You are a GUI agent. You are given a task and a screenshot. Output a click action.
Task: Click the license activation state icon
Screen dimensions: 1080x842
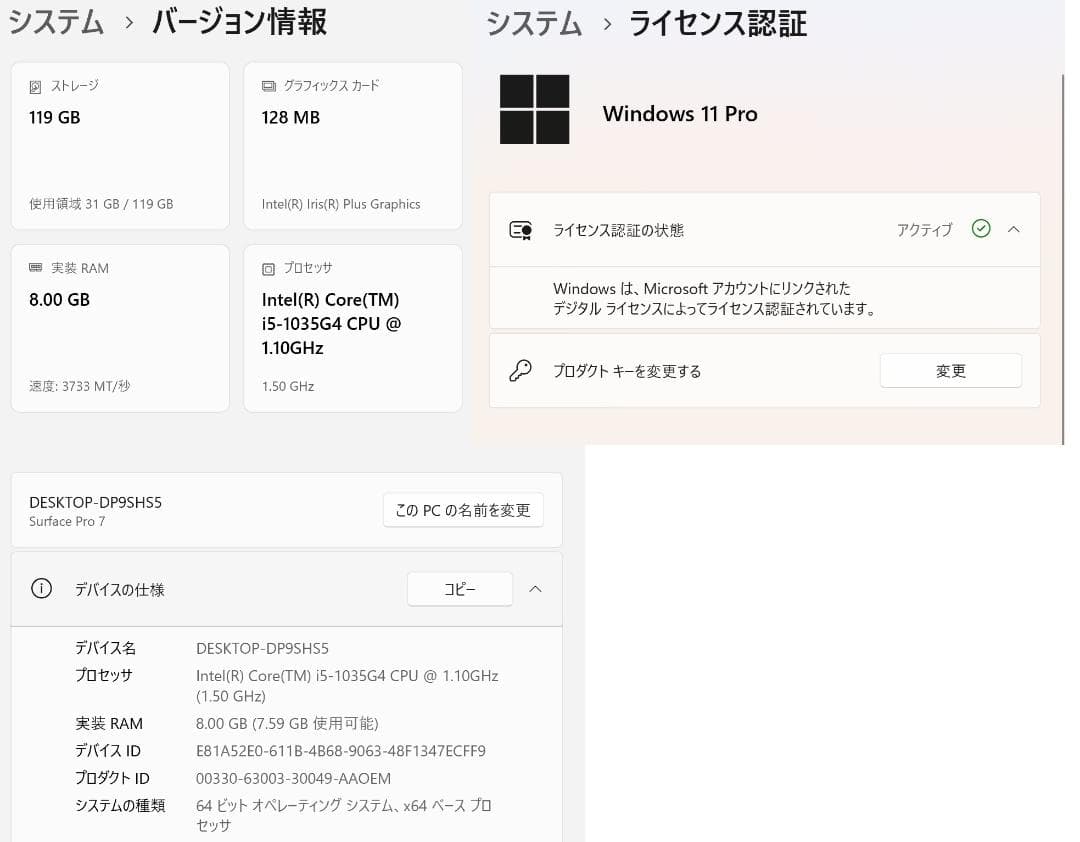coord(520,230)
